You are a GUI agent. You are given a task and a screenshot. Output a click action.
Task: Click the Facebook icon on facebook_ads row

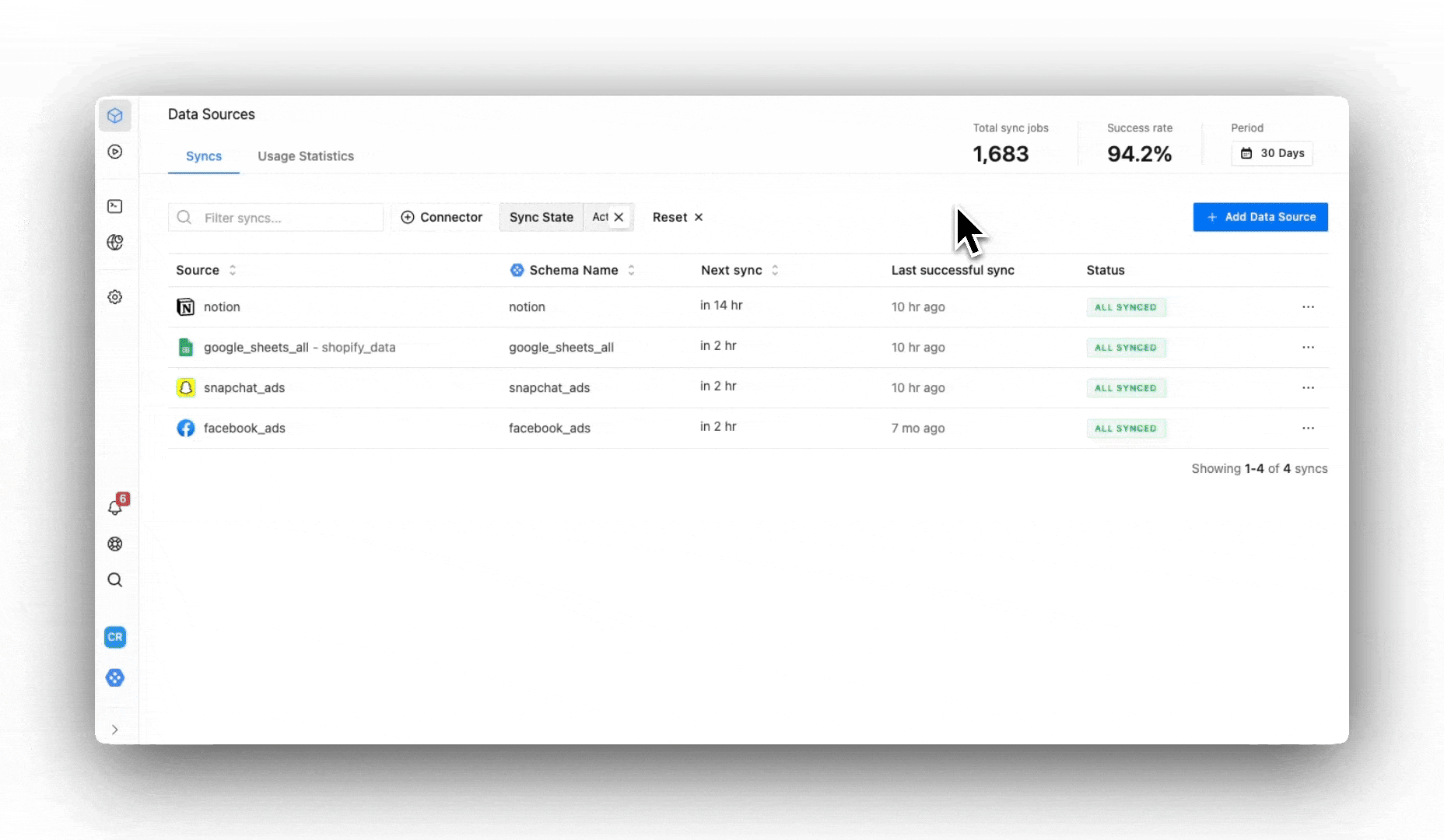[x=186, y=428]
